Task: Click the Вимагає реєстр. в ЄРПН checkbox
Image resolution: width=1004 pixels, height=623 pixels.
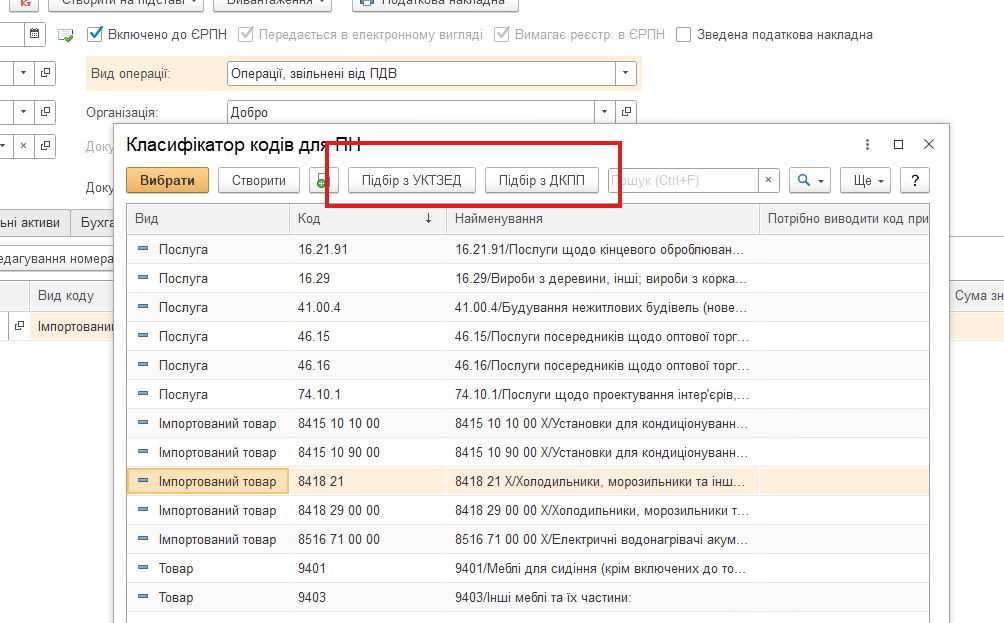Action: pyautogui.click(x=502, y=34)
